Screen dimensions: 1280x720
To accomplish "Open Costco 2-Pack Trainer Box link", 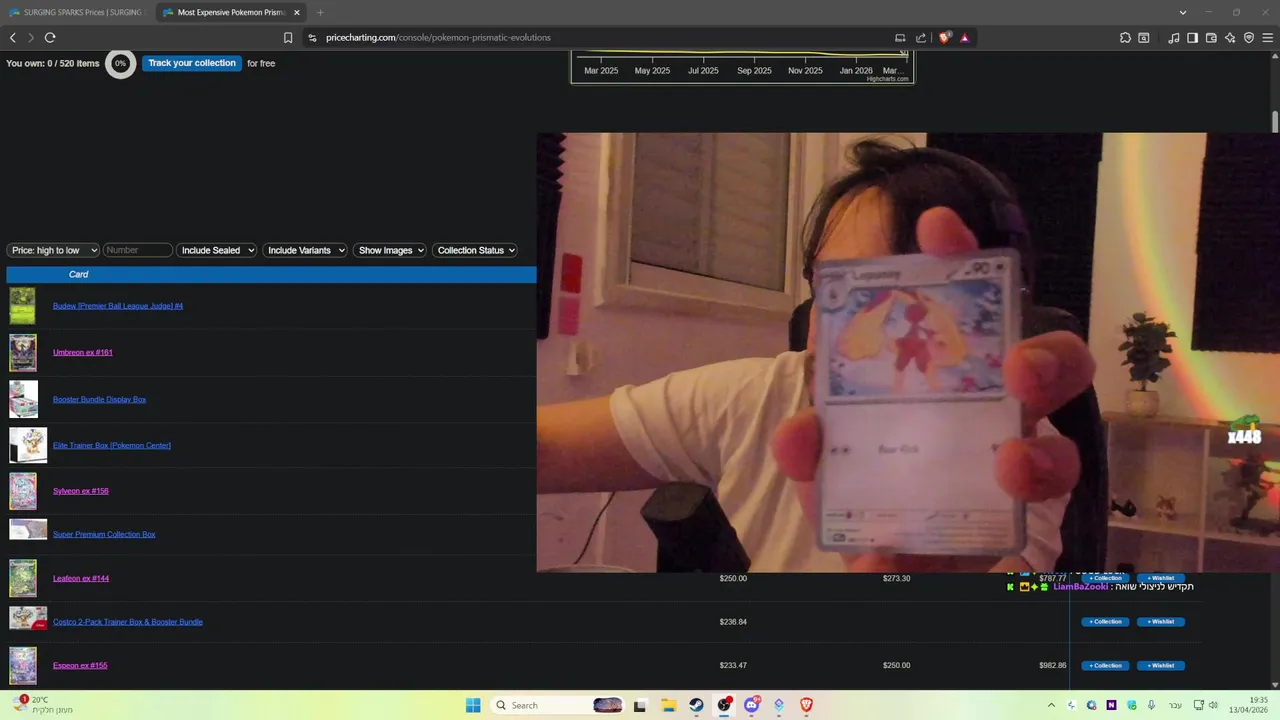I will pos(128,622).
